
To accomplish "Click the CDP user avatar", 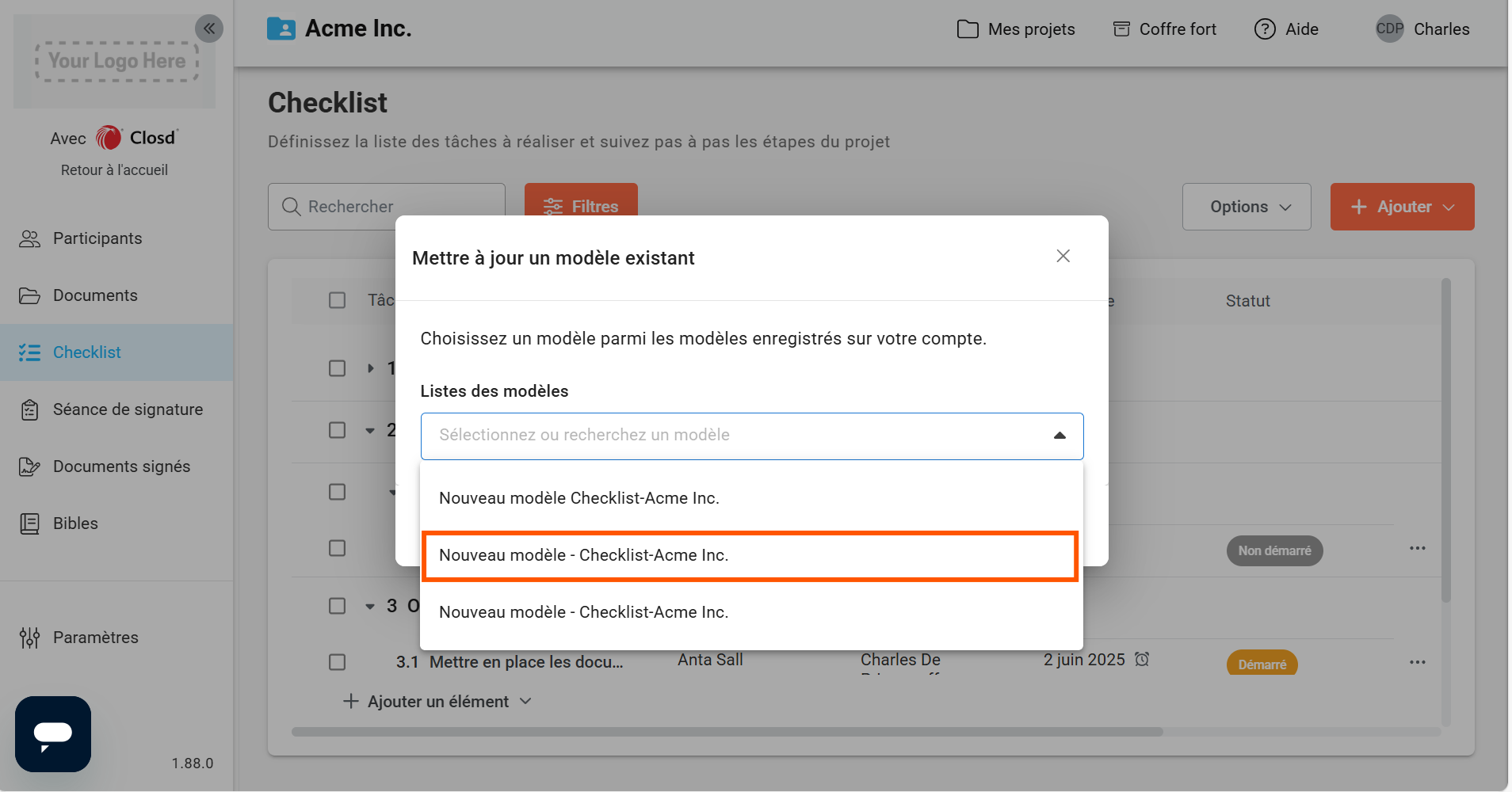I will (1389, 29).
